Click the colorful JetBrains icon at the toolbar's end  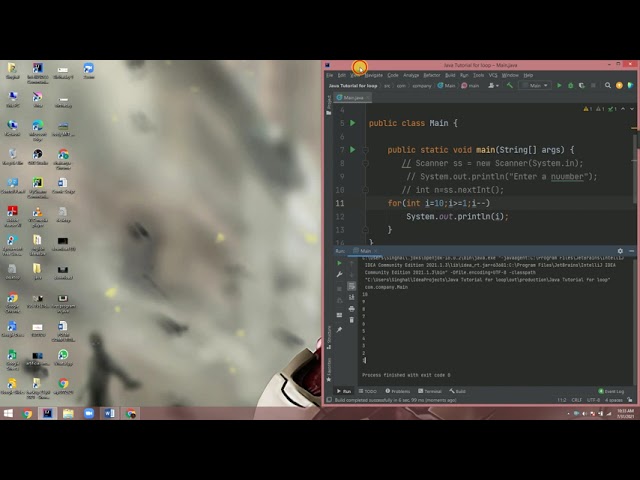point(630,85)
